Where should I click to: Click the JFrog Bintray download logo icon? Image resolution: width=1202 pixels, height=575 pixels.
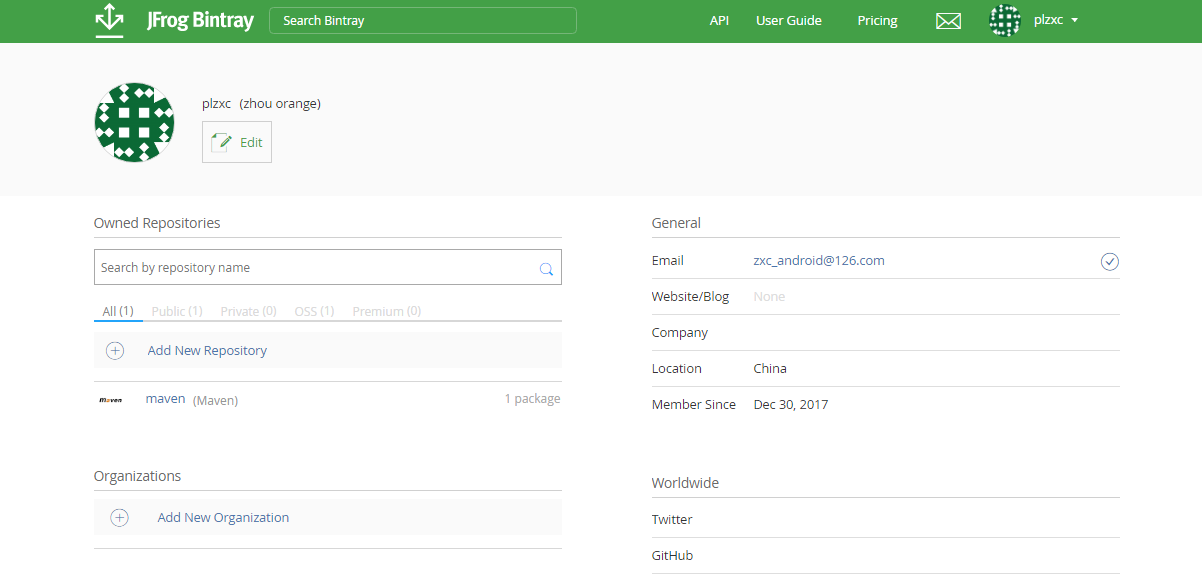[x=109, y=21]
